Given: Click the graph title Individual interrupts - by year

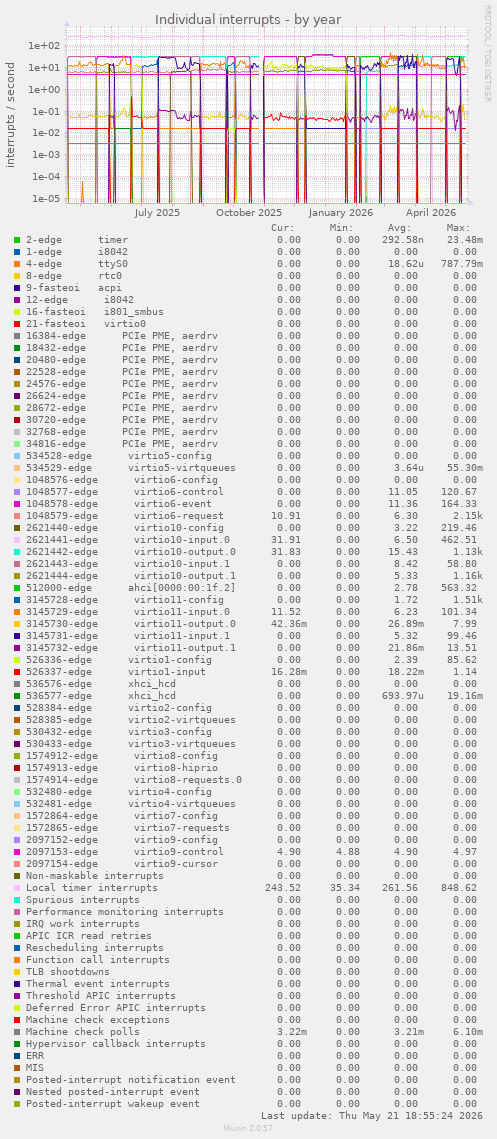Looking at the screenshot, I should click(x=248, y=19).
